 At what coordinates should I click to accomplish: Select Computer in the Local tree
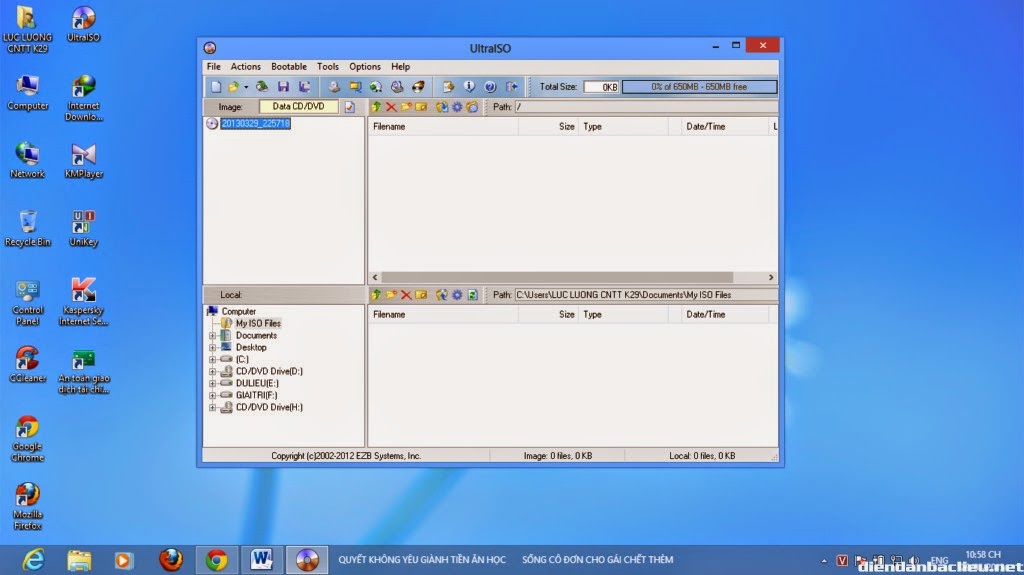(238, 311)
